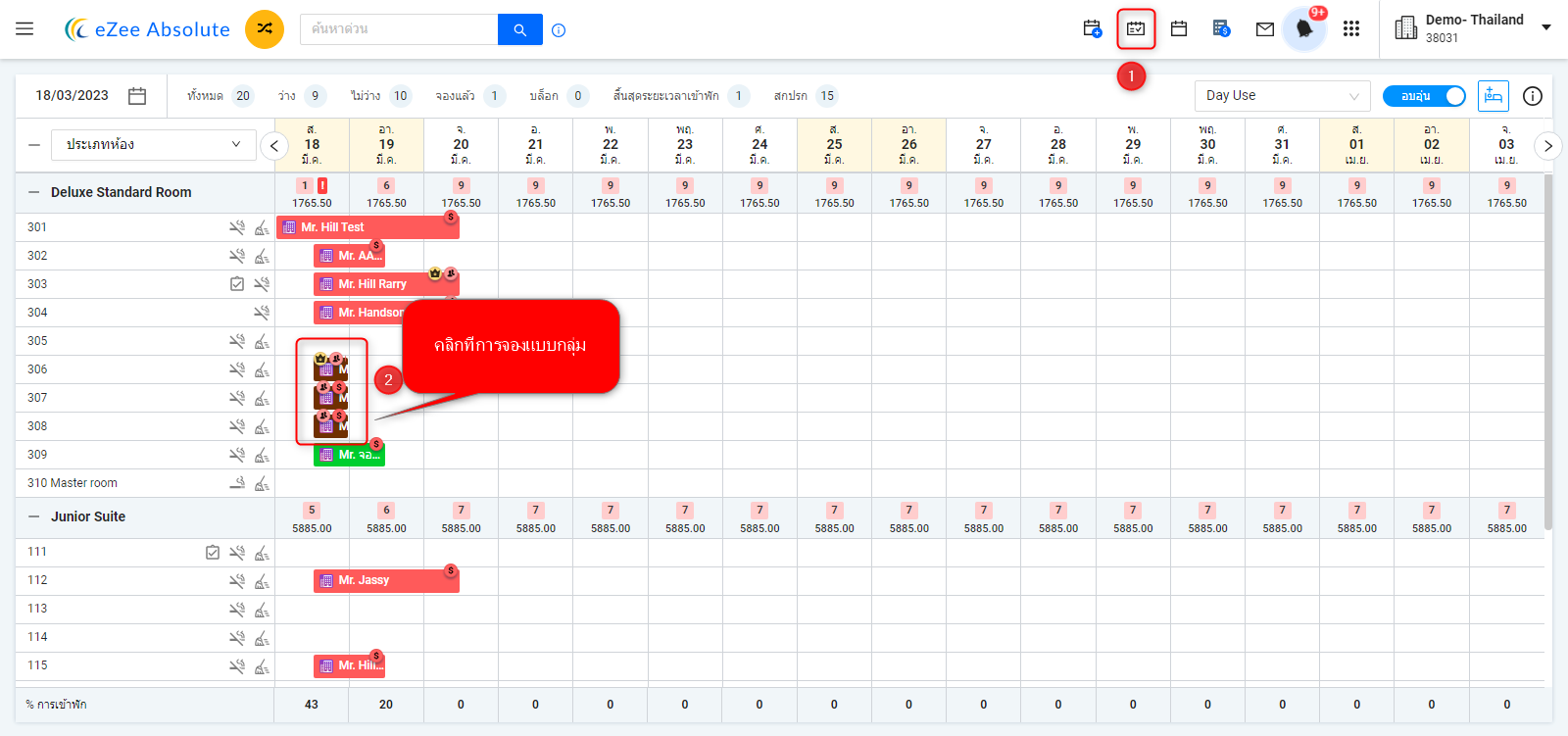Viewport: 1568px width, 736px height.
Task: Open the notifications bell
Action: click(x=1304, y=29)
